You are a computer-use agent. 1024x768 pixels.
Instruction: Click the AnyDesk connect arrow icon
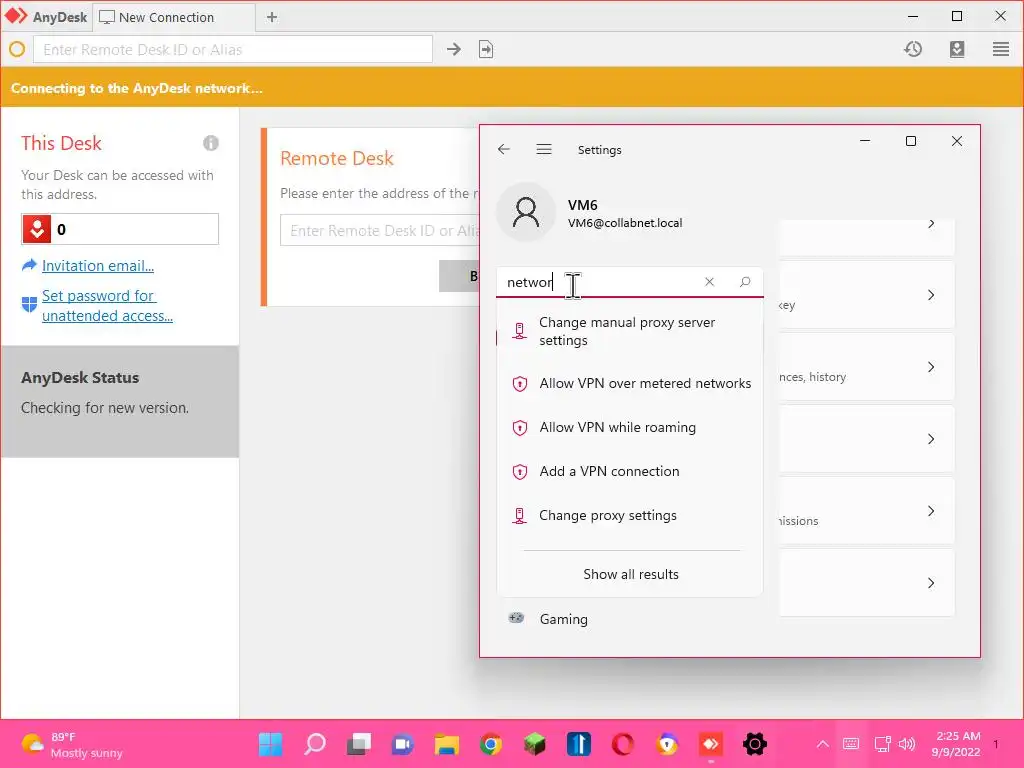[454, 49]
